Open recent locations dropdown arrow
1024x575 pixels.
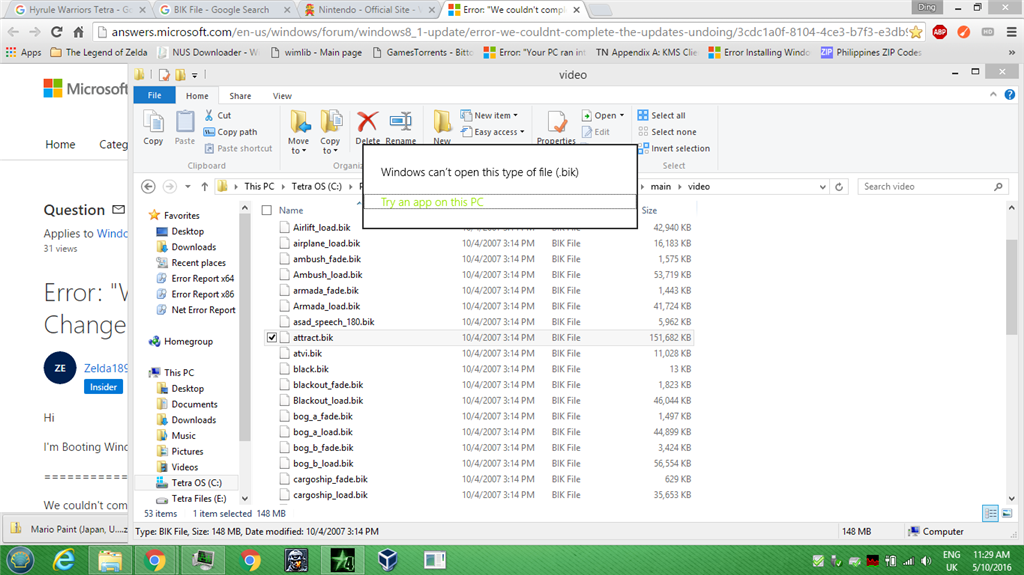pyautogui.click(x=187, y=186)
